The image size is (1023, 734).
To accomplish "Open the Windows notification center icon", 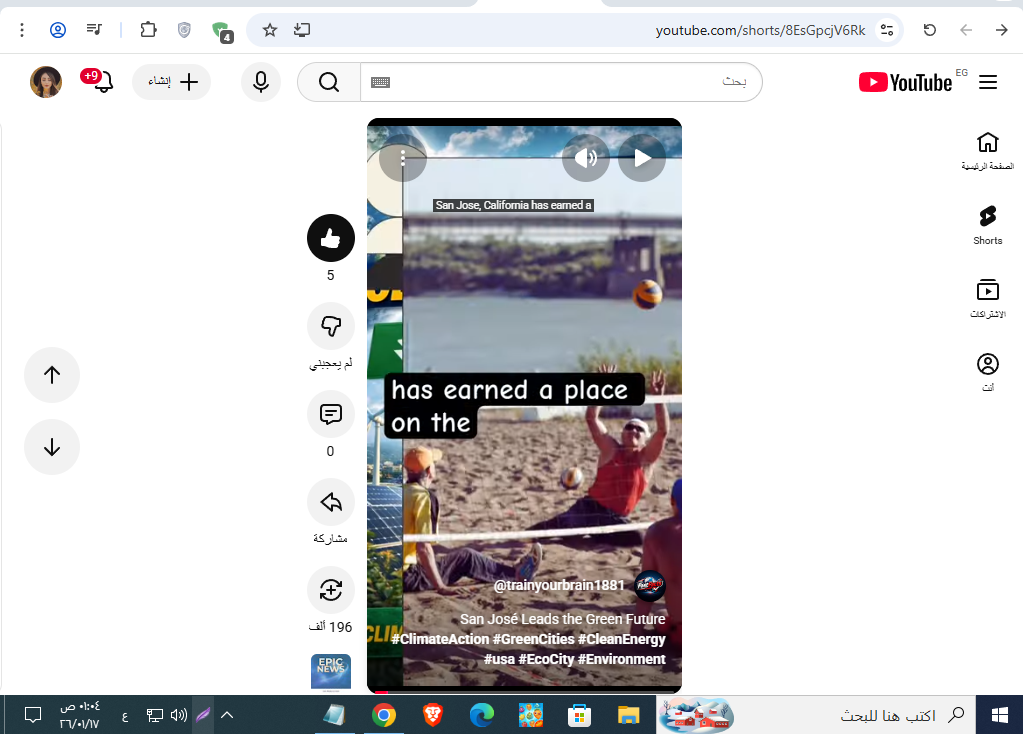I will (x=33, y=715).
